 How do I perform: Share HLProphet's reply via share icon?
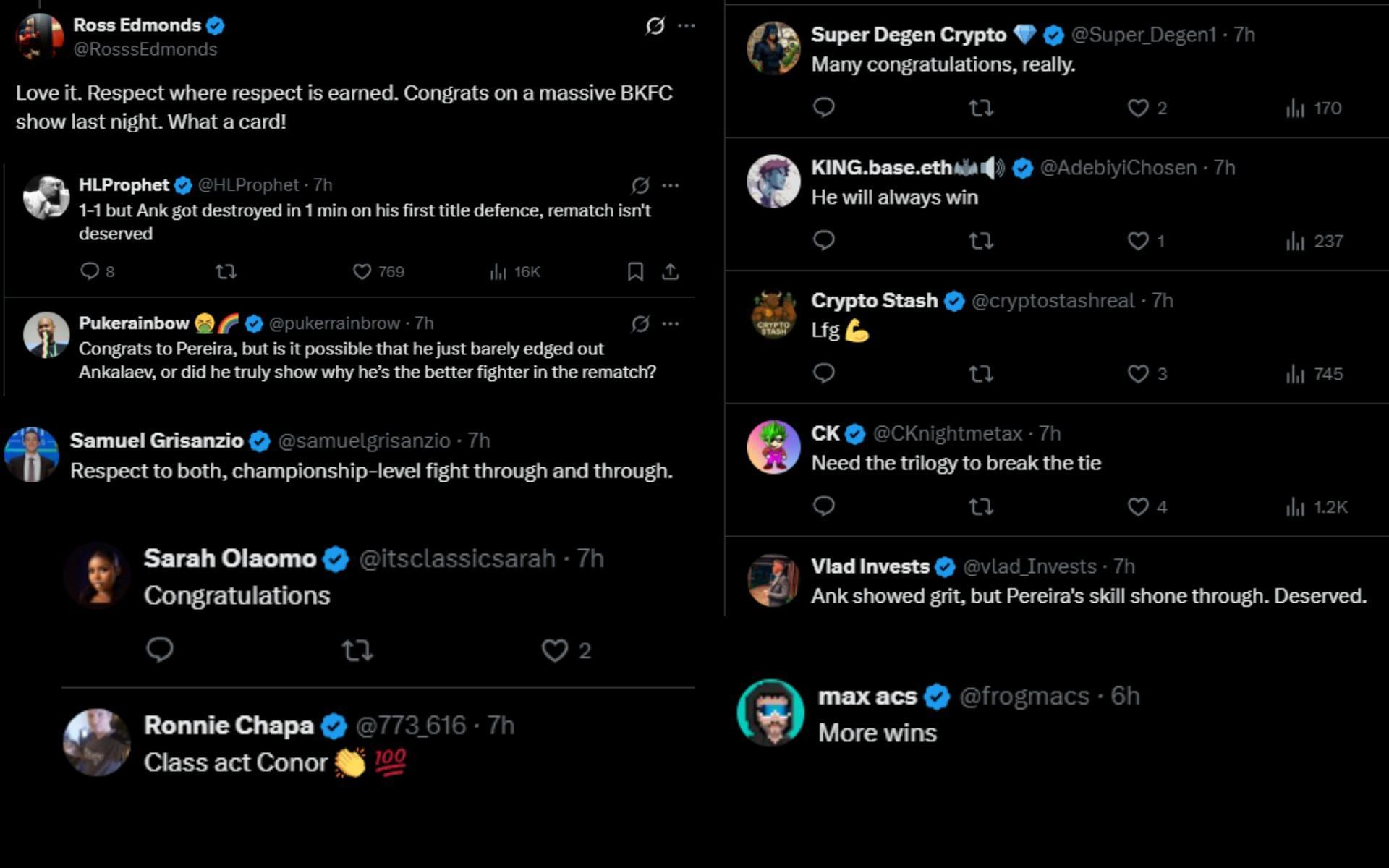(671, 272)
